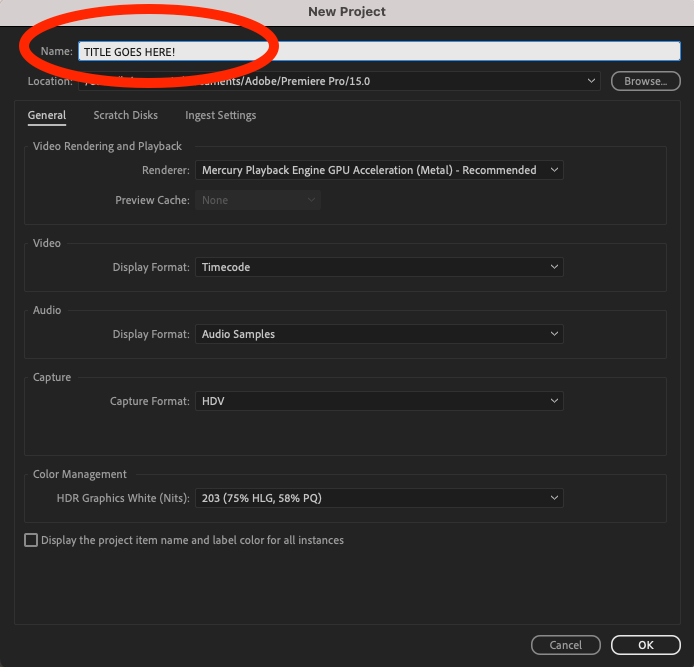Click the Preview Cache dropdown arrow
The image size is (694, 667).
312,200
